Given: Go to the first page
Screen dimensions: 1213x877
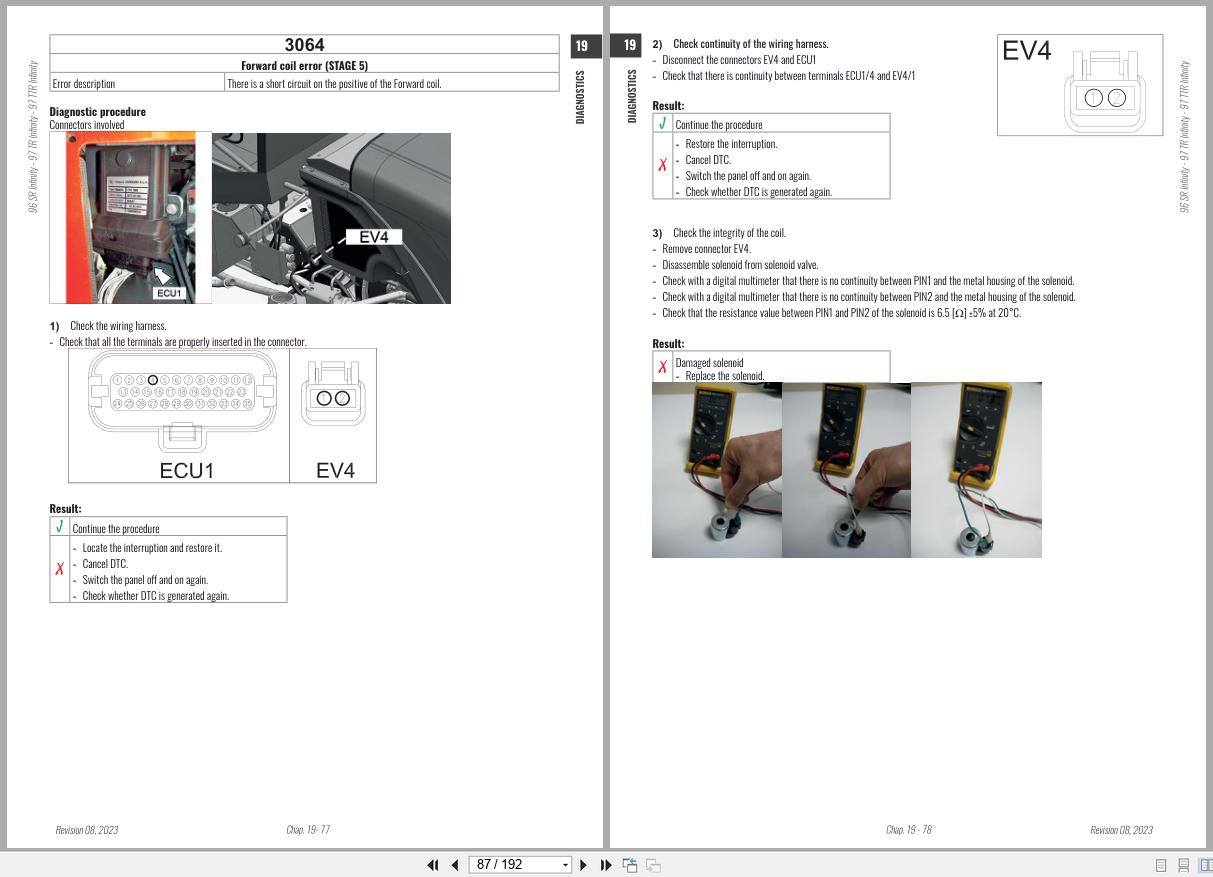Looking at the screenshot, I should (x=433, y=865).
